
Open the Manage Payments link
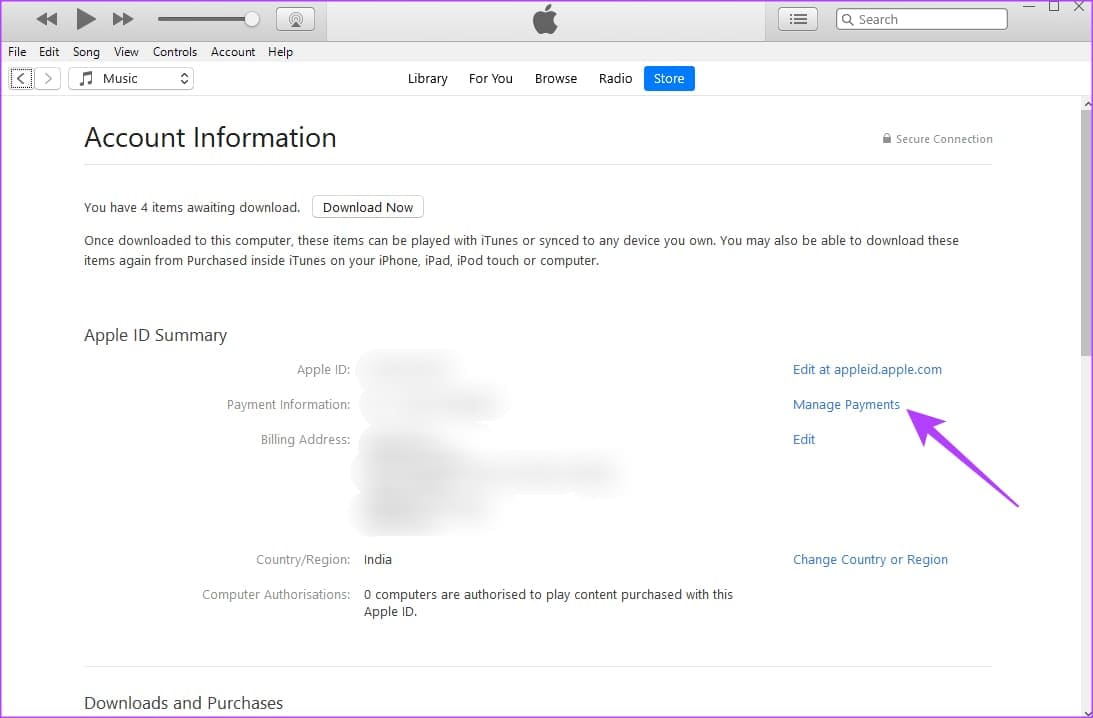click(x=846, y=404)
